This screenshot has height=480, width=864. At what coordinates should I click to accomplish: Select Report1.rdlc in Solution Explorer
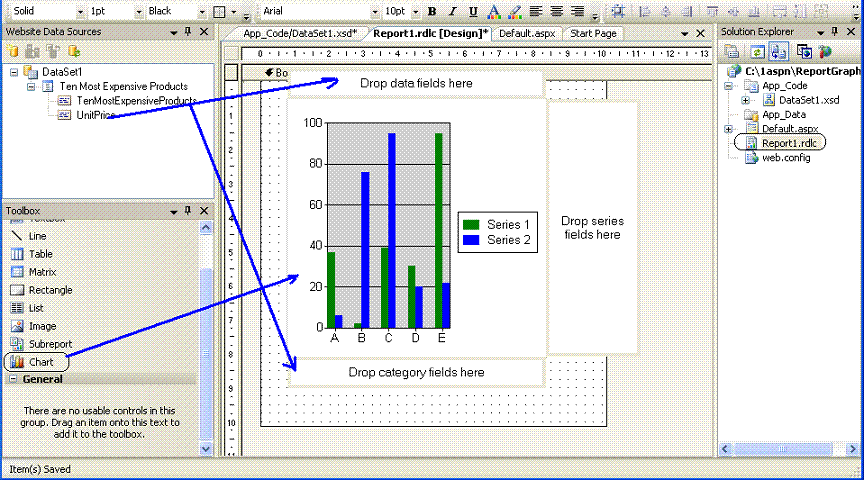(789, 143)
